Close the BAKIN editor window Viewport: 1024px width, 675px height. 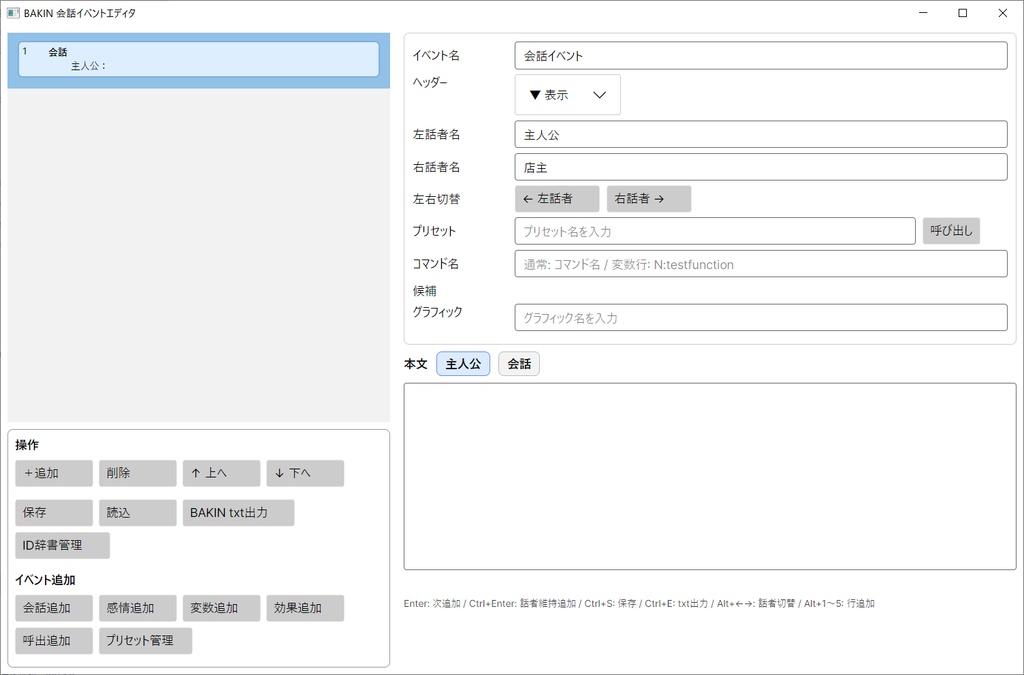tap(1002, 13)
